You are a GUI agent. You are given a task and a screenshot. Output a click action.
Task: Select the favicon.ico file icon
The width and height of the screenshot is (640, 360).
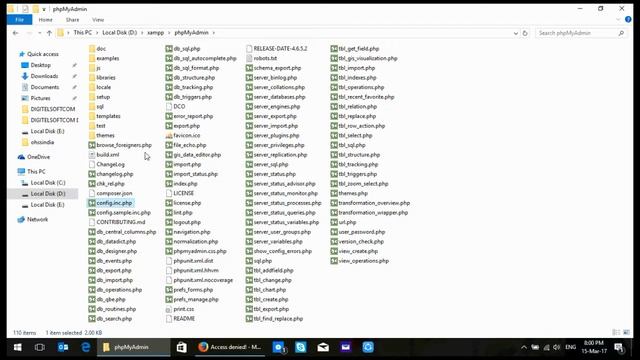pyautogui.click(x=169, y=135)
